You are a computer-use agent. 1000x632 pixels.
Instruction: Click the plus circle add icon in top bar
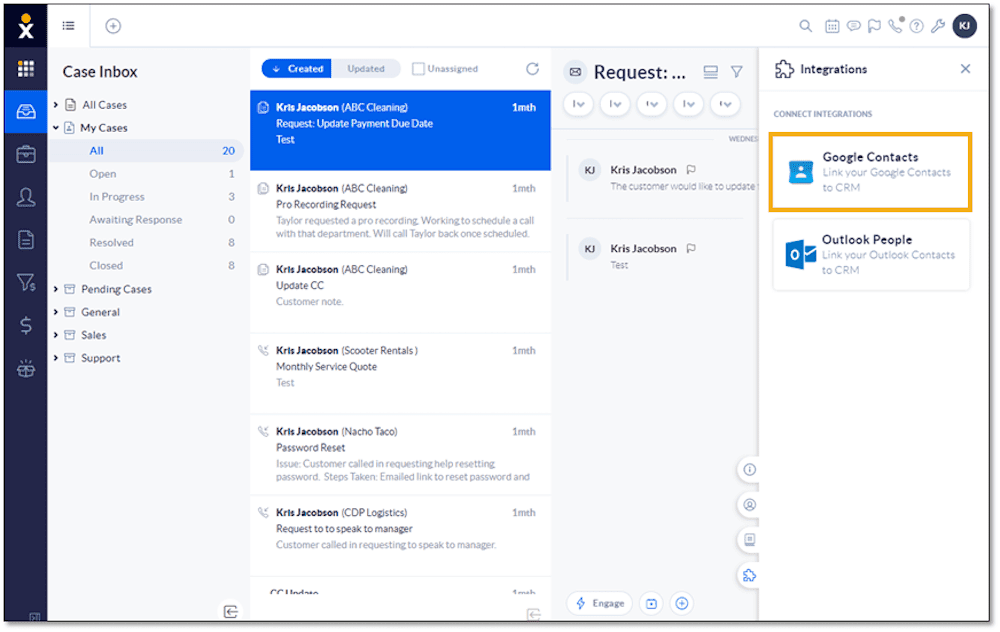[x=113, y=26]
